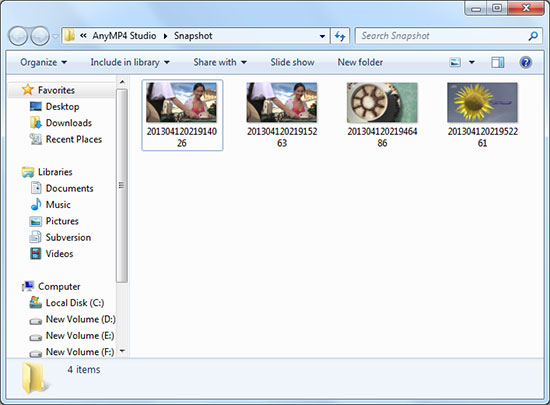
Task: Open the view options dropdown arrow
Action: (x=472, y=62)
